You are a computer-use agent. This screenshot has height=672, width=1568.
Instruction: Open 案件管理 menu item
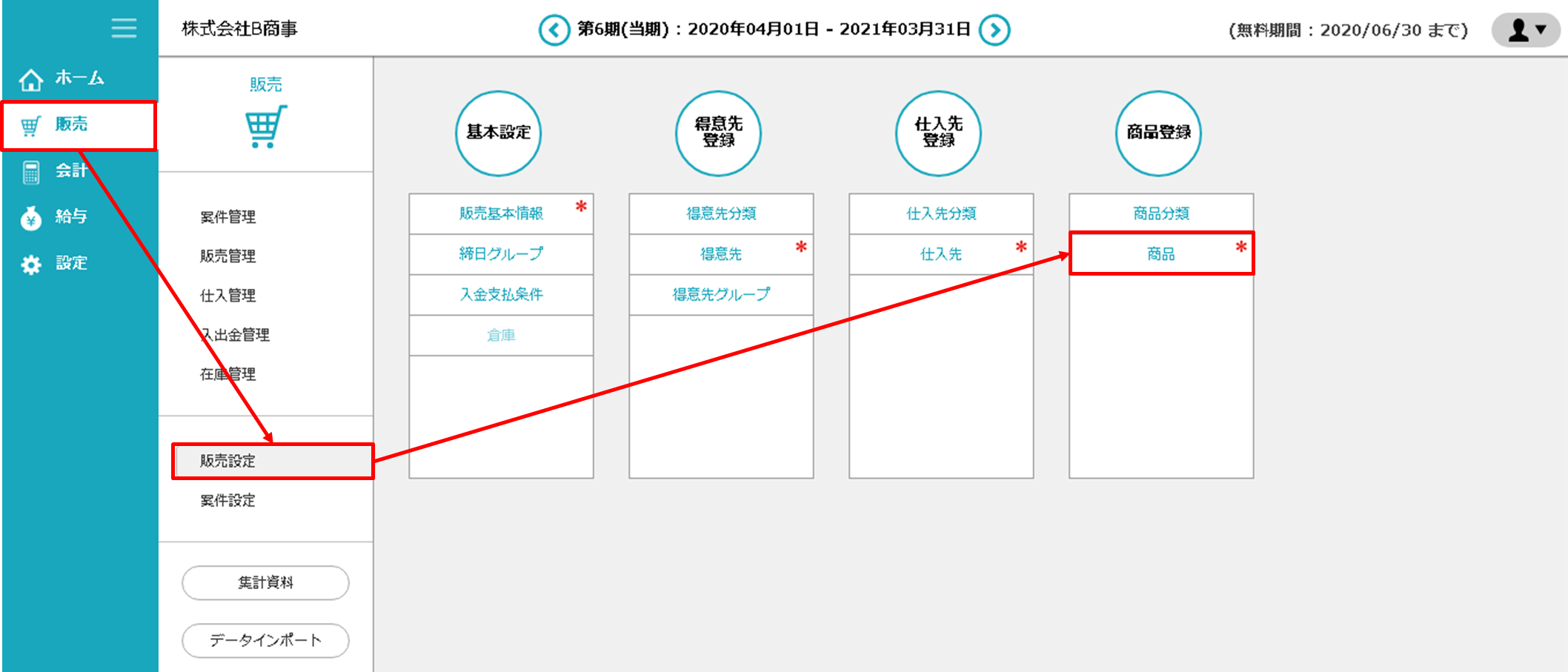(x=228, y=217)
